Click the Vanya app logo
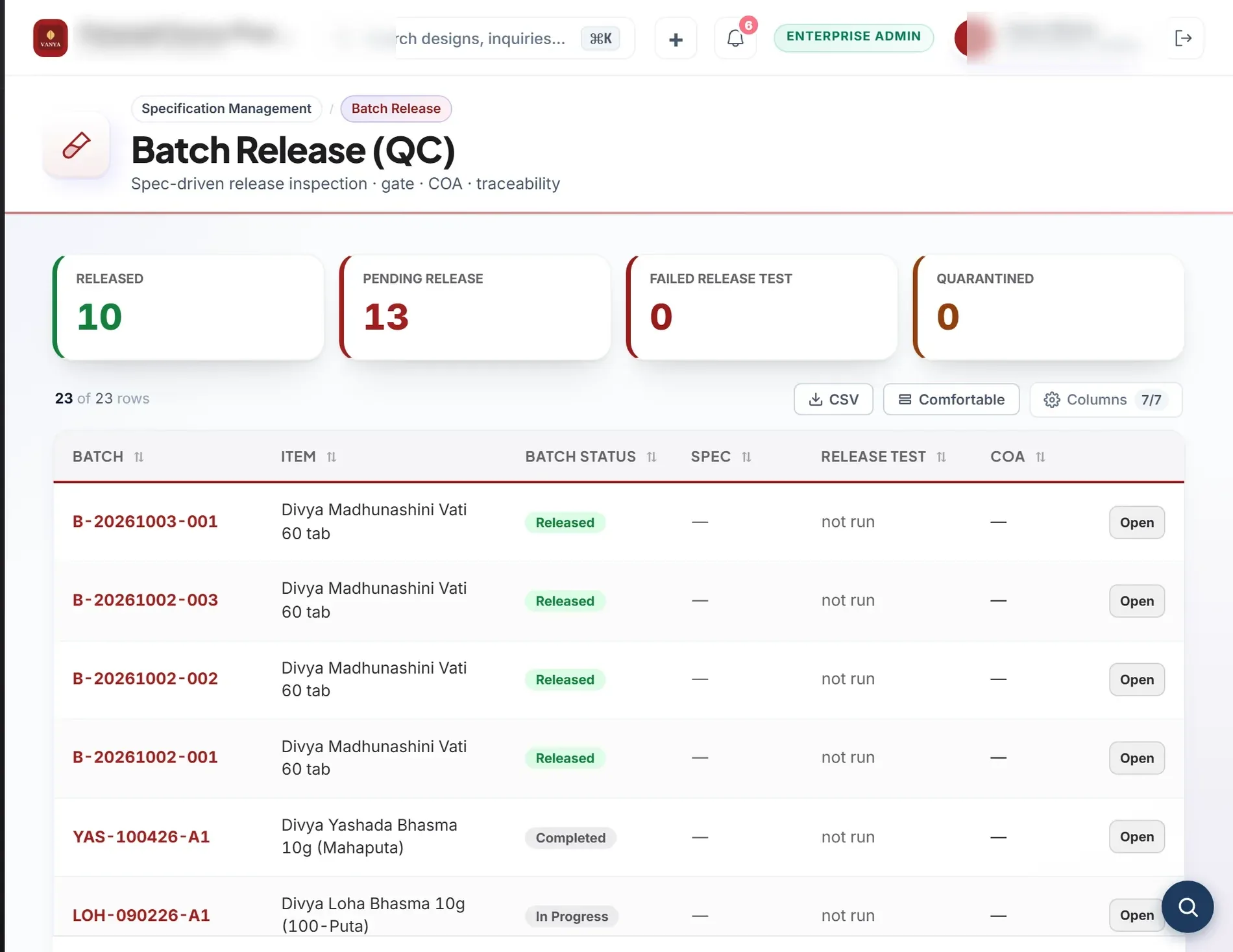This screenshot has height=952, width=1233. [x=51, y=38]
